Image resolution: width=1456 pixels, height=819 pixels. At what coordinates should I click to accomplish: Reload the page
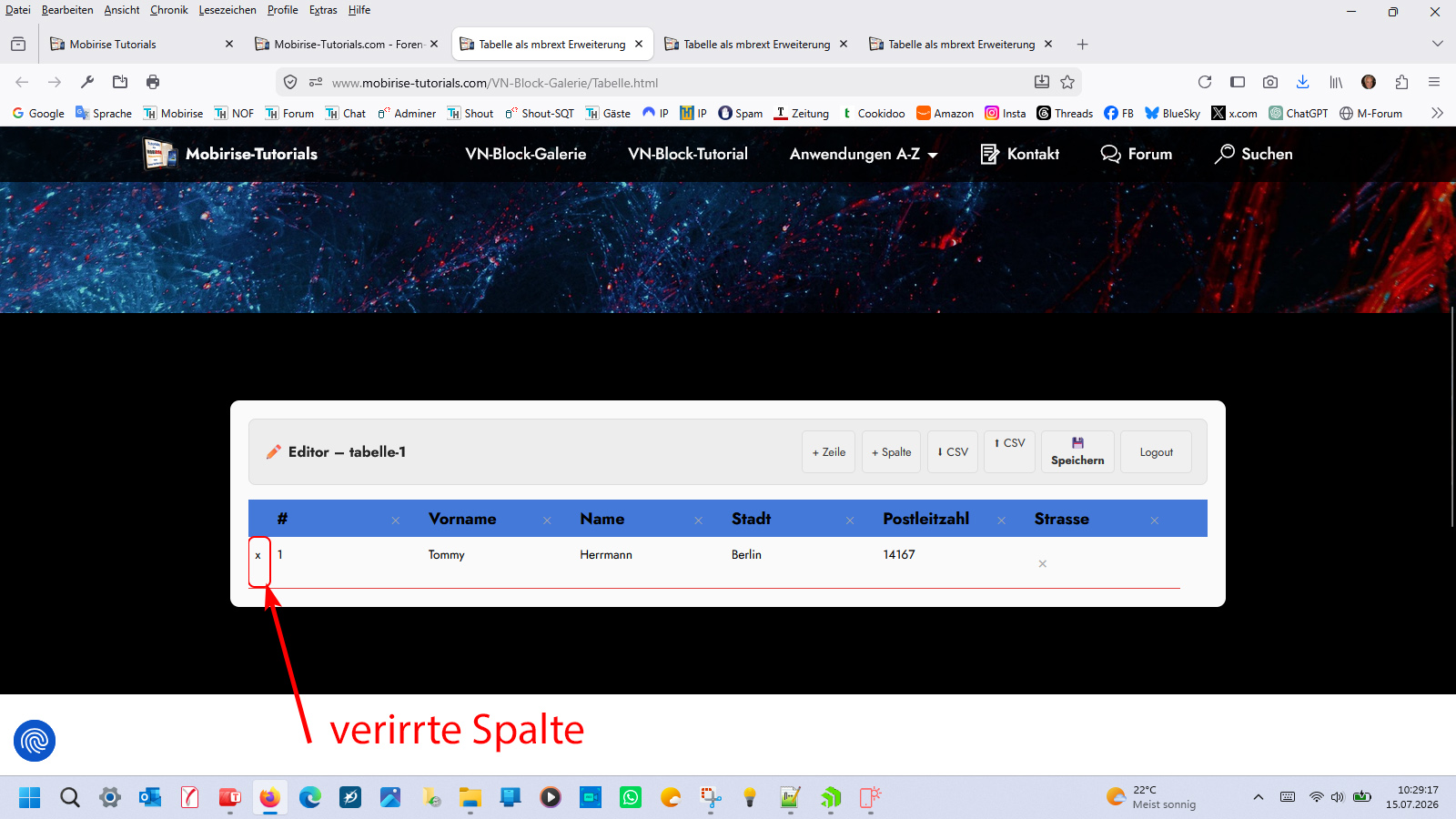tap(1205, 82)
